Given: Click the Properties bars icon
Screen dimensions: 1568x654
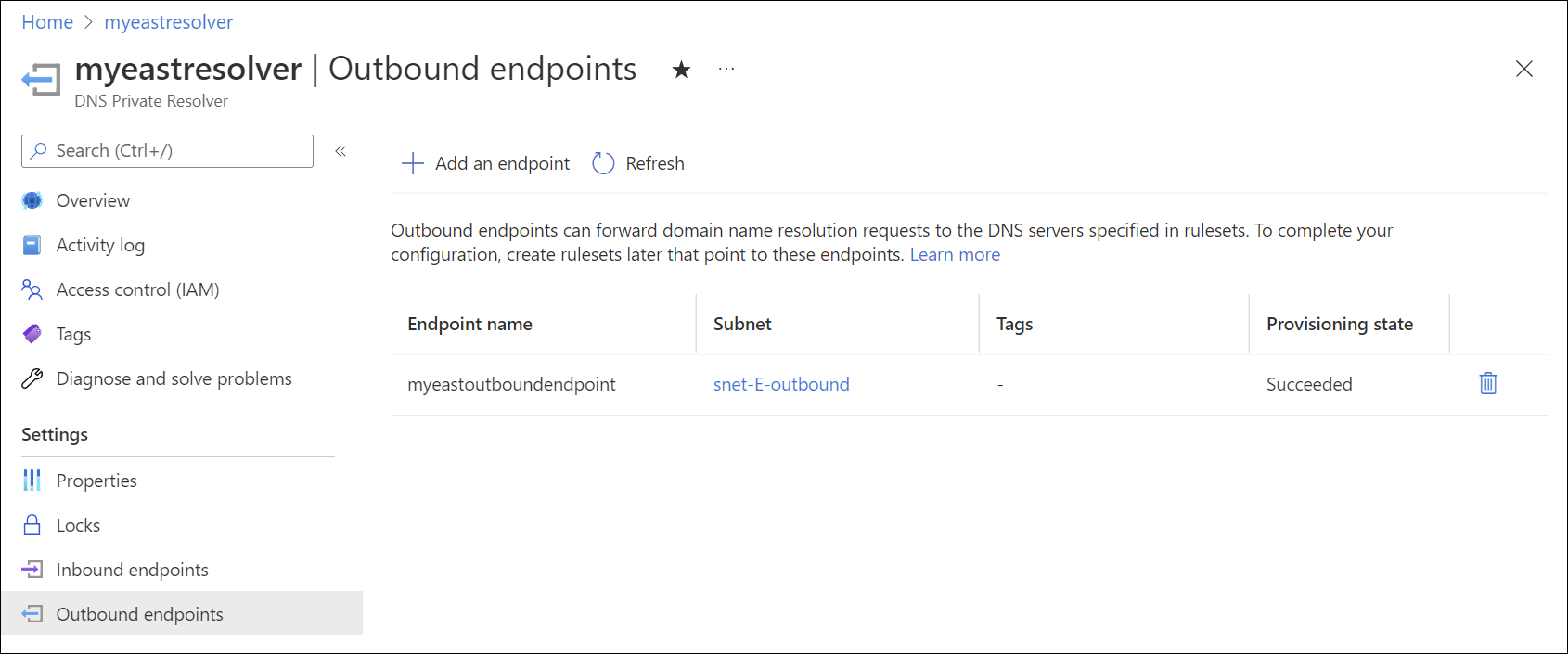Looking at the screenshot, I should (x=32, y=480).
